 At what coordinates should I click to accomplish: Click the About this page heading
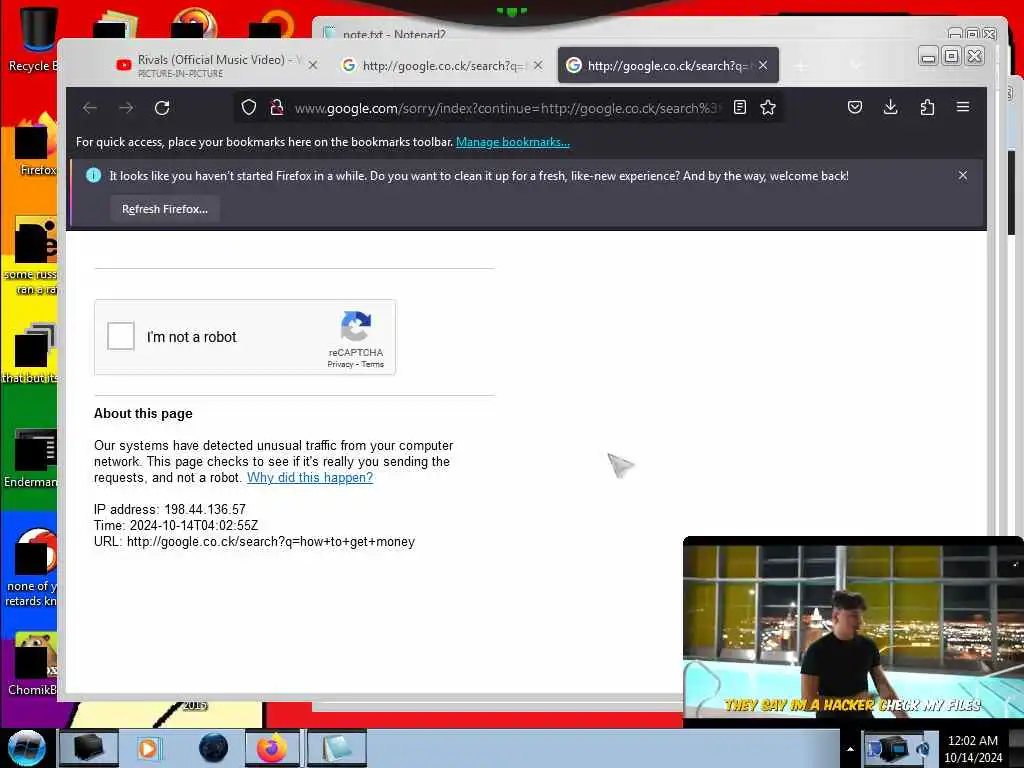[143, 413]
